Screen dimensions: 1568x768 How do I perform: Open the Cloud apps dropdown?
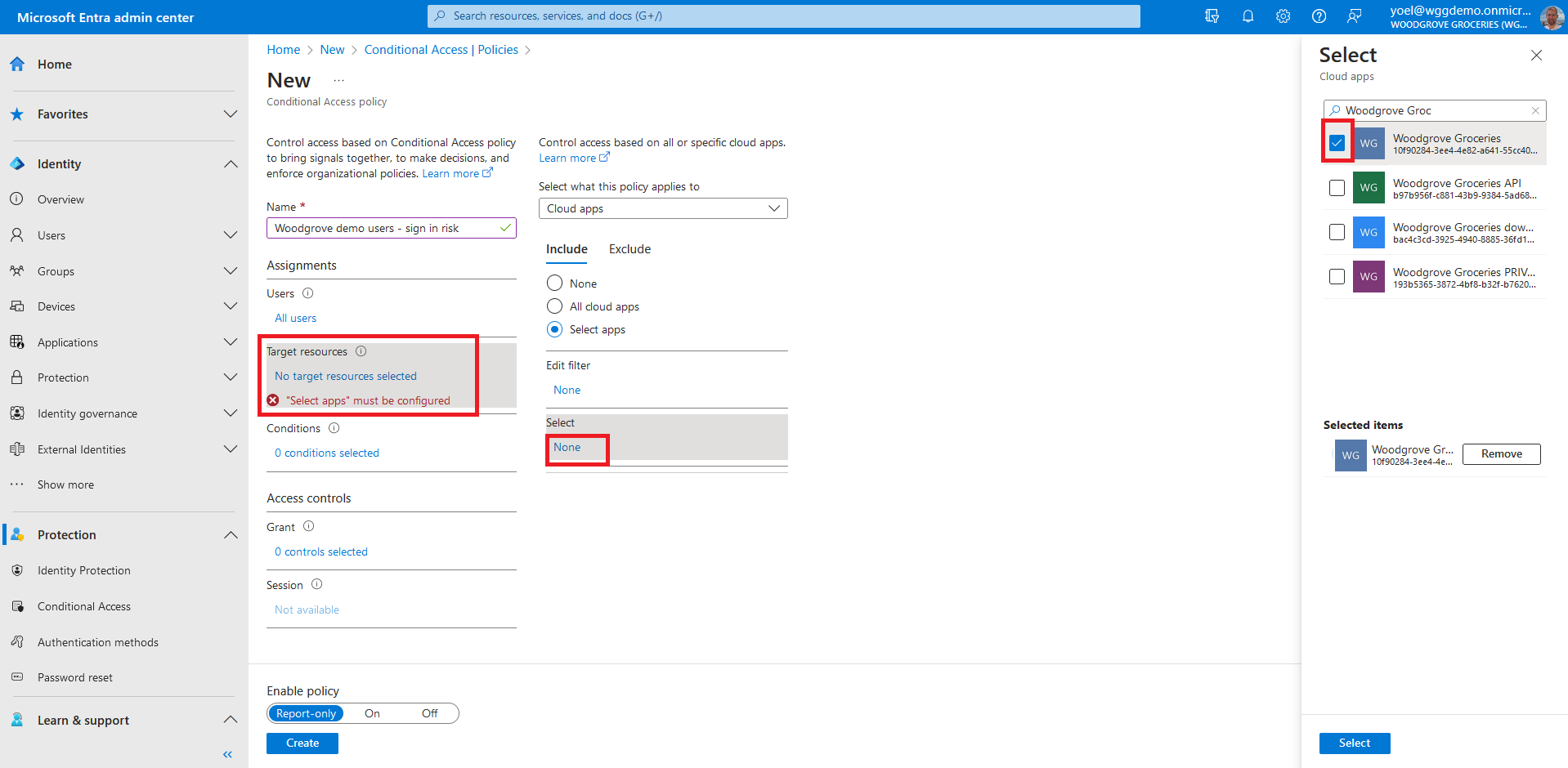tap(662, 208)
